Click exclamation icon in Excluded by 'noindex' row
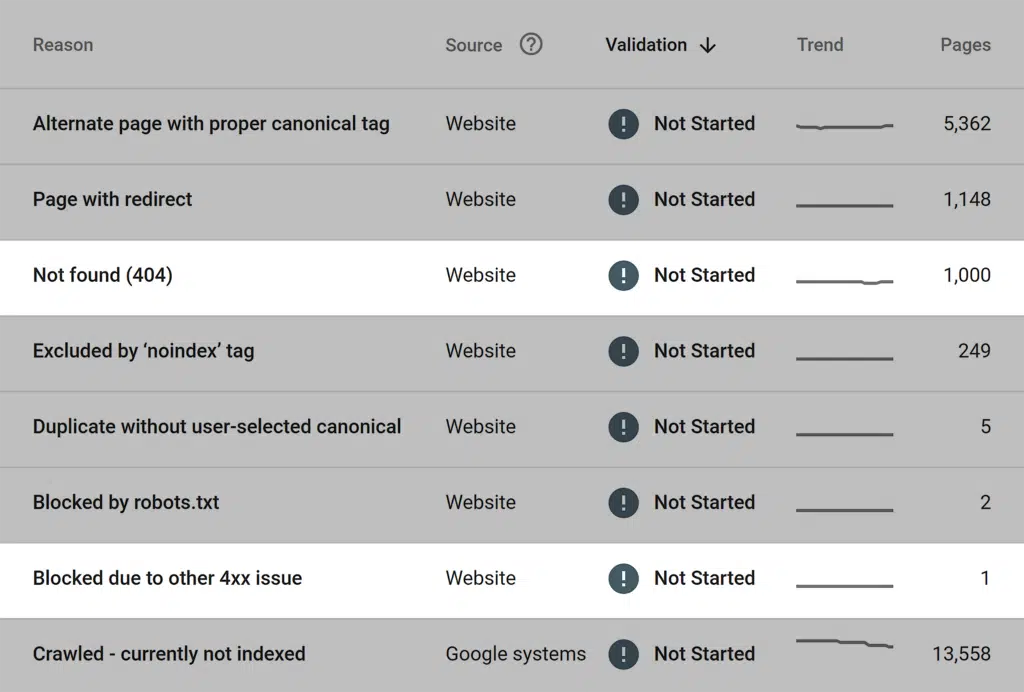 coord(623,351)
